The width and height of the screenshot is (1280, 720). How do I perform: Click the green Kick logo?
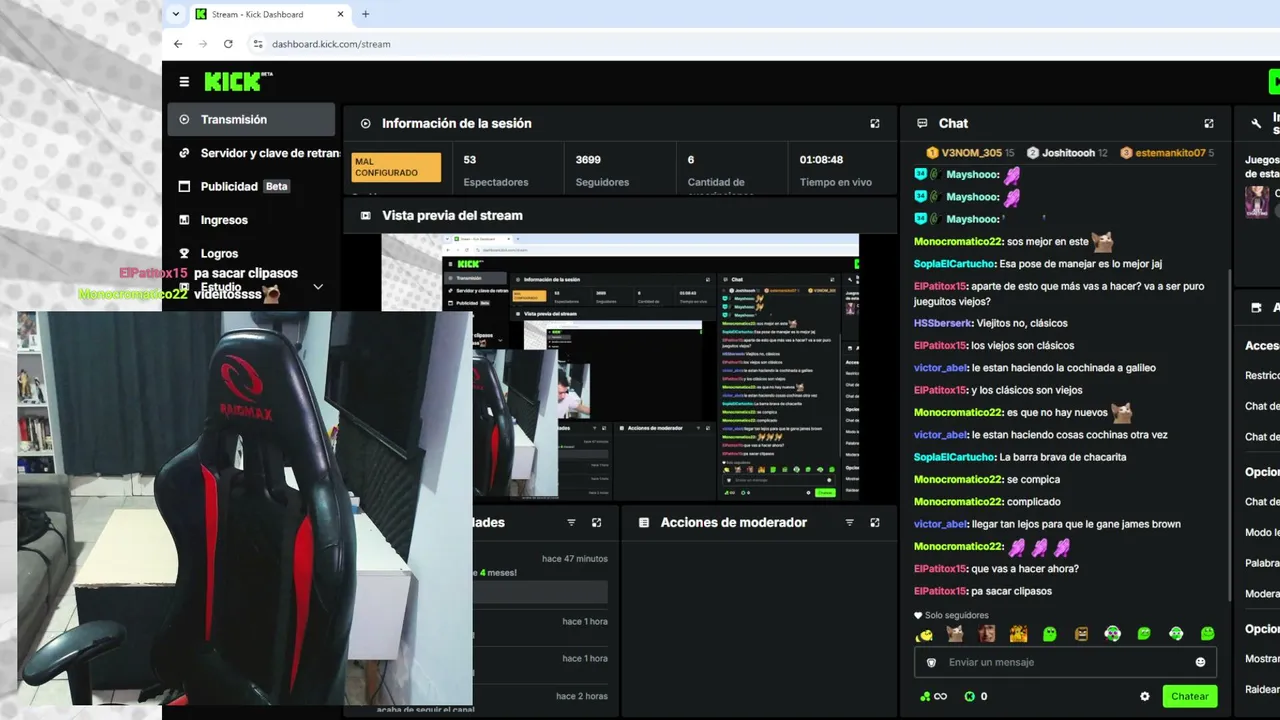click(x=238, y=81)
